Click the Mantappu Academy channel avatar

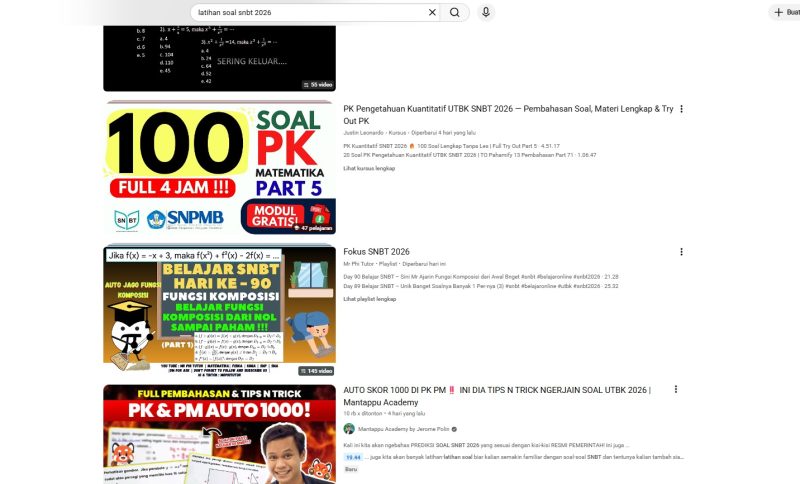click(x=349, y=429)
